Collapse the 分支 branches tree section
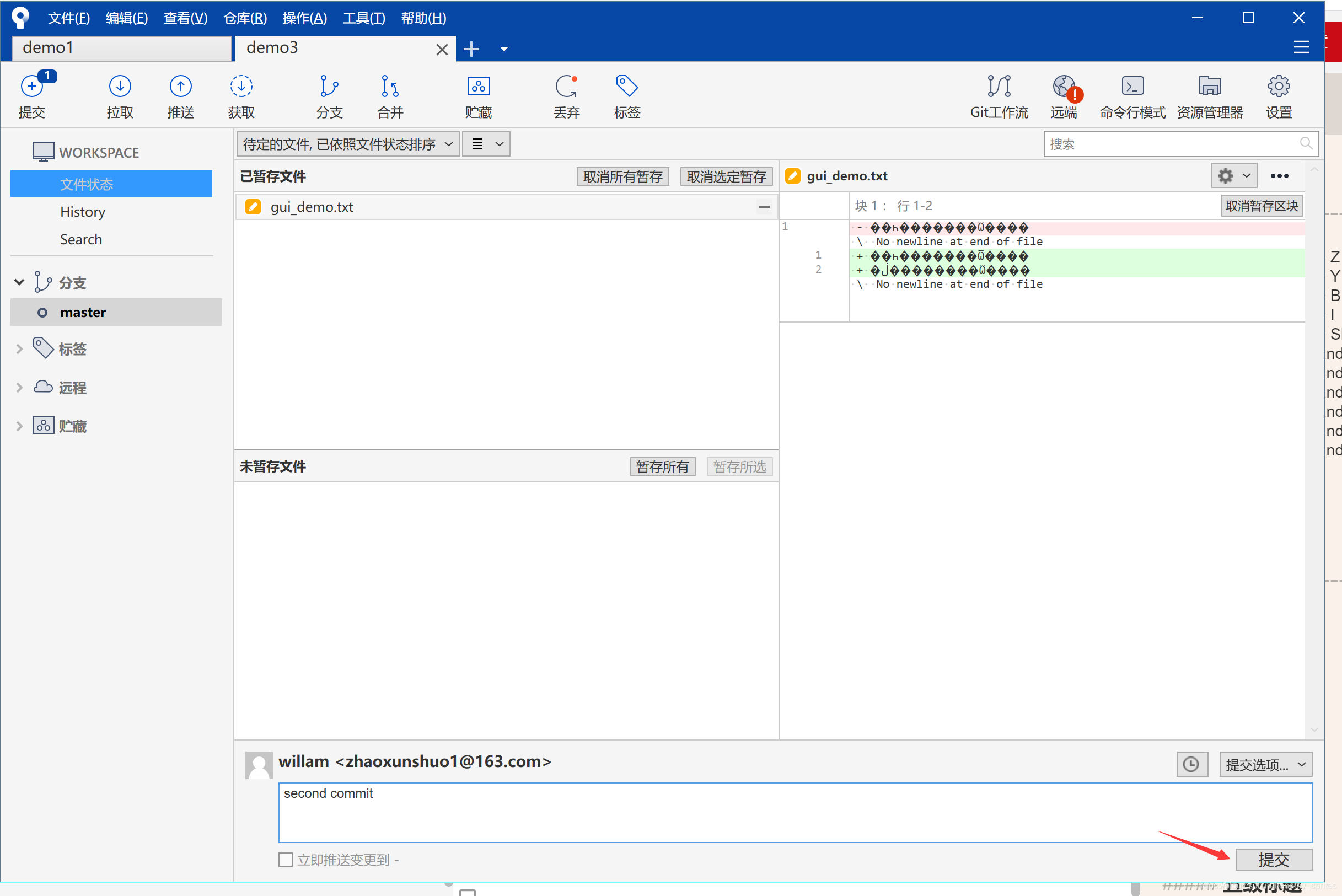This screenshot has width=1342, height=896. tap(19, 282)
